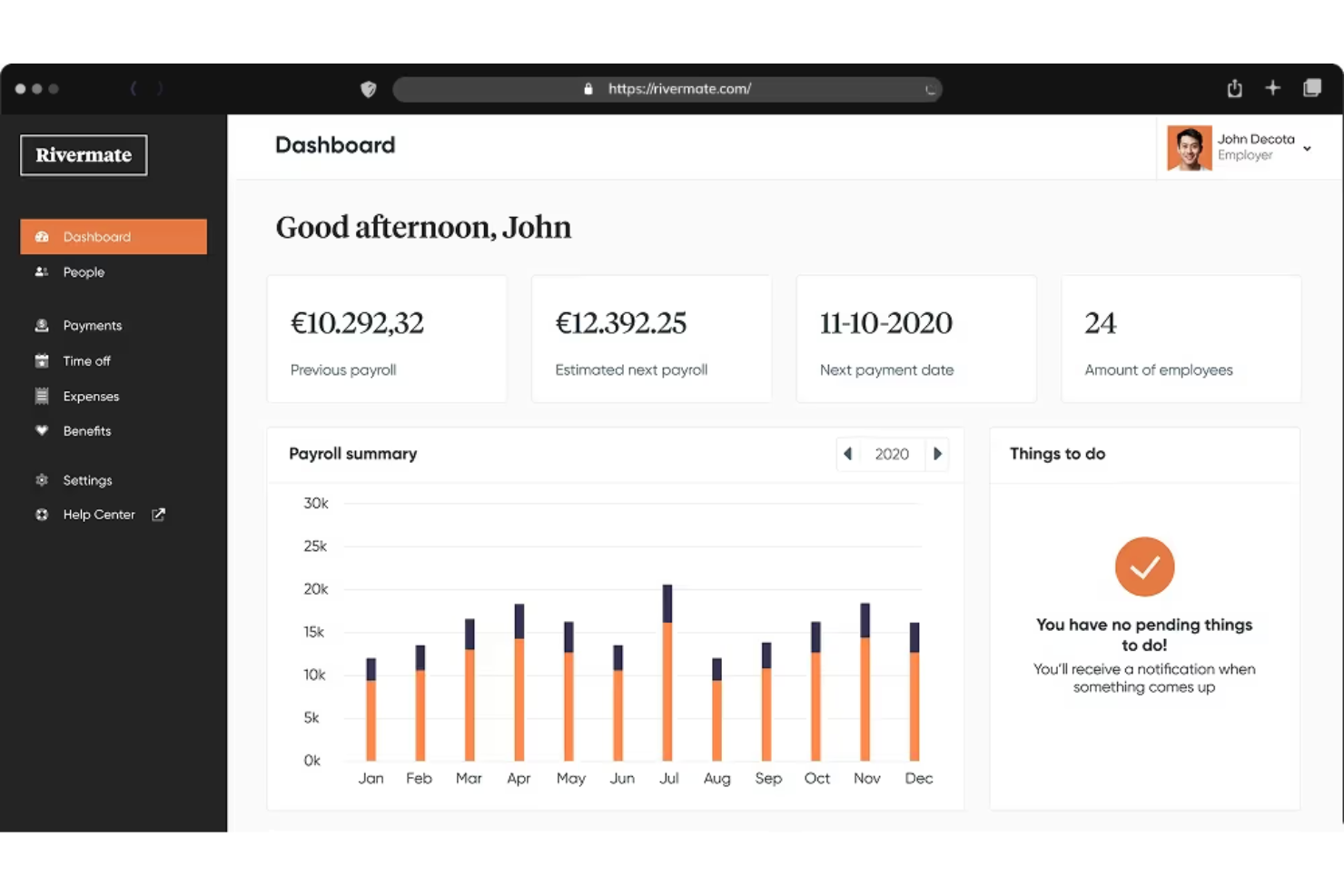1344x896 pixels.
Task: Click the People icon in the sidebar
Action: click(42, 271)
